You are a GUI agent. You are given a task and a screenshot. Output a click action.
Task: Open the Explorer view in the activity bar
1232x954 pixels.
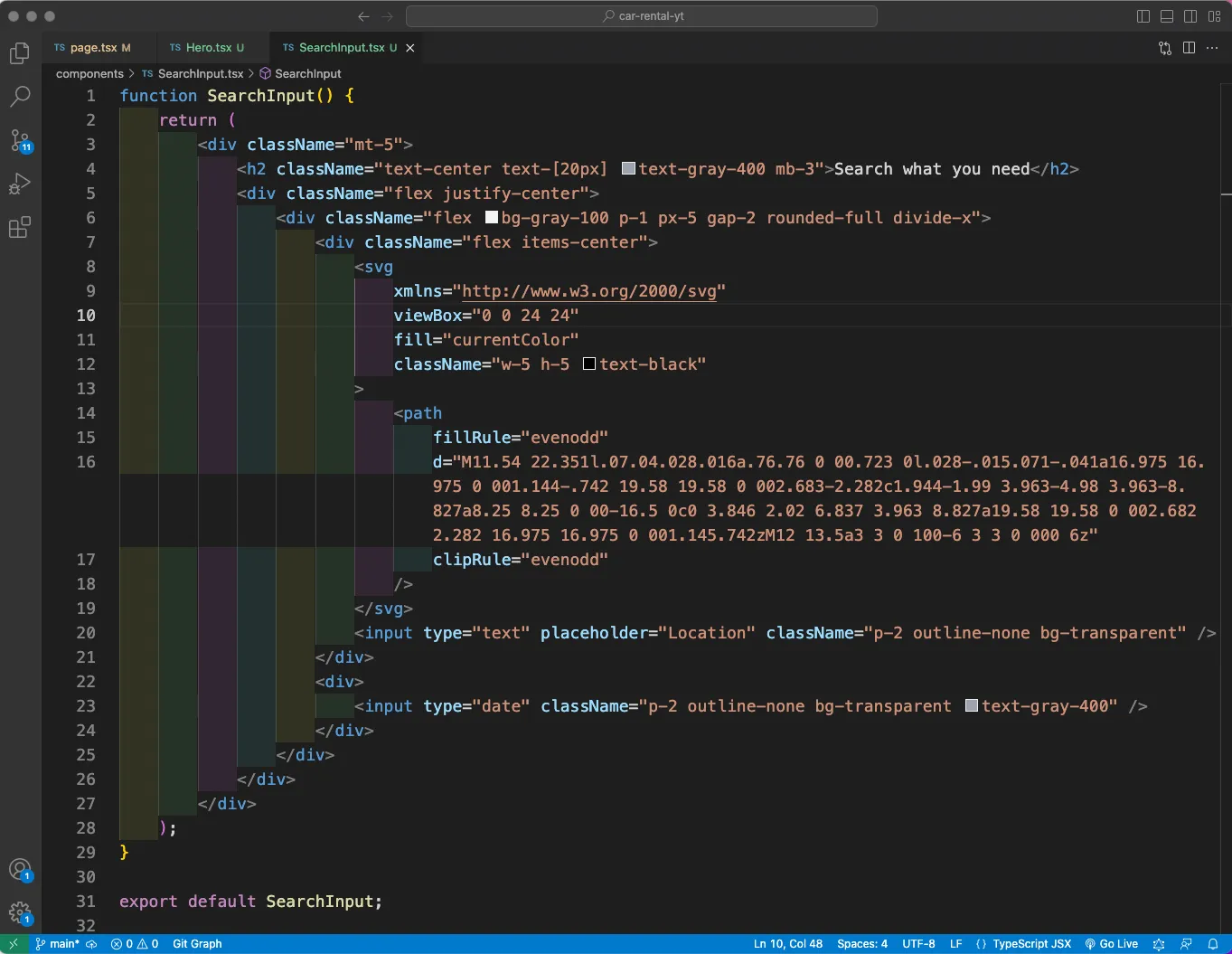20,54
